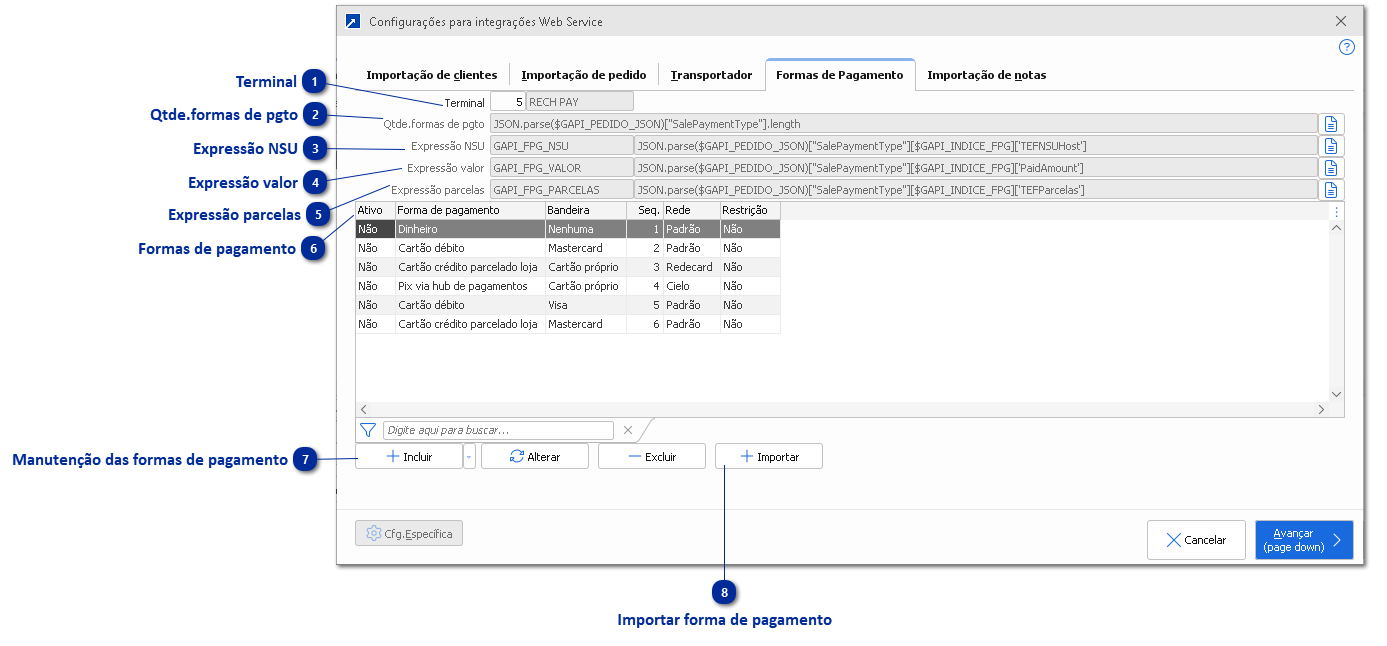
Task: Switch to the Transportador tab
Action: coord(711,74)
